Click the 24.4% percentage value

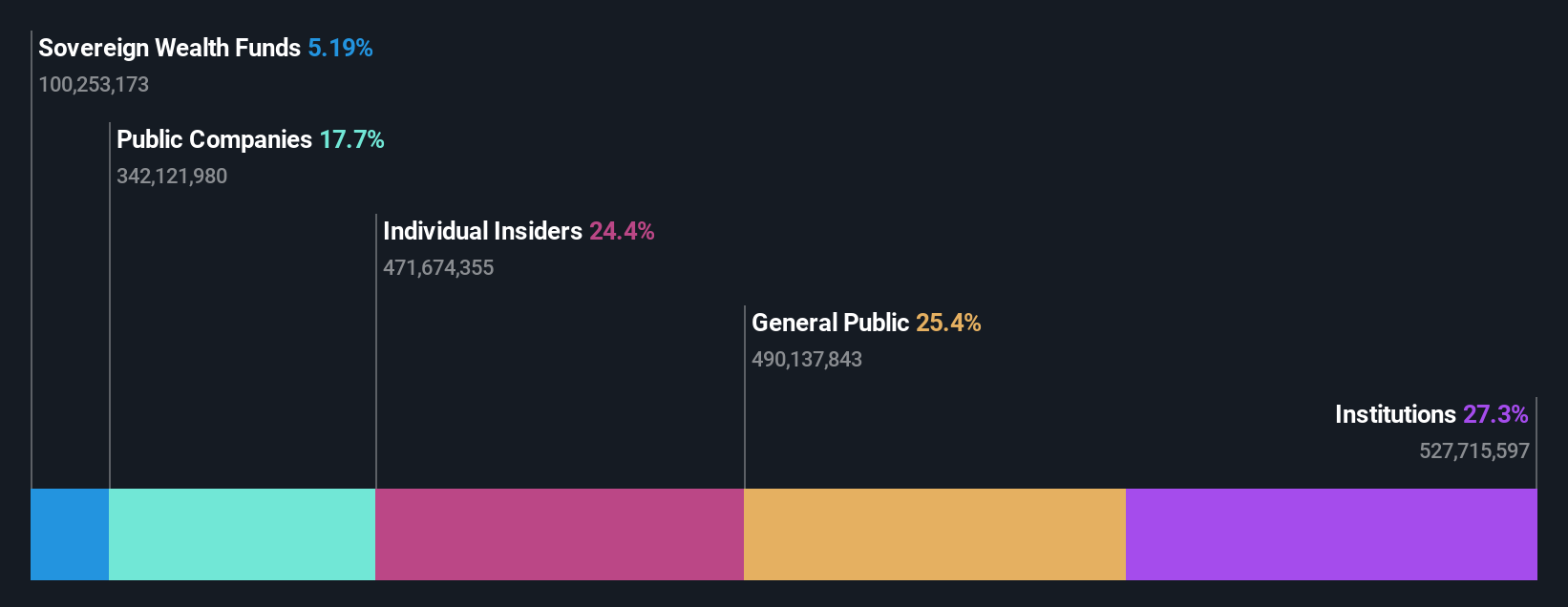[x=622, y=231]
